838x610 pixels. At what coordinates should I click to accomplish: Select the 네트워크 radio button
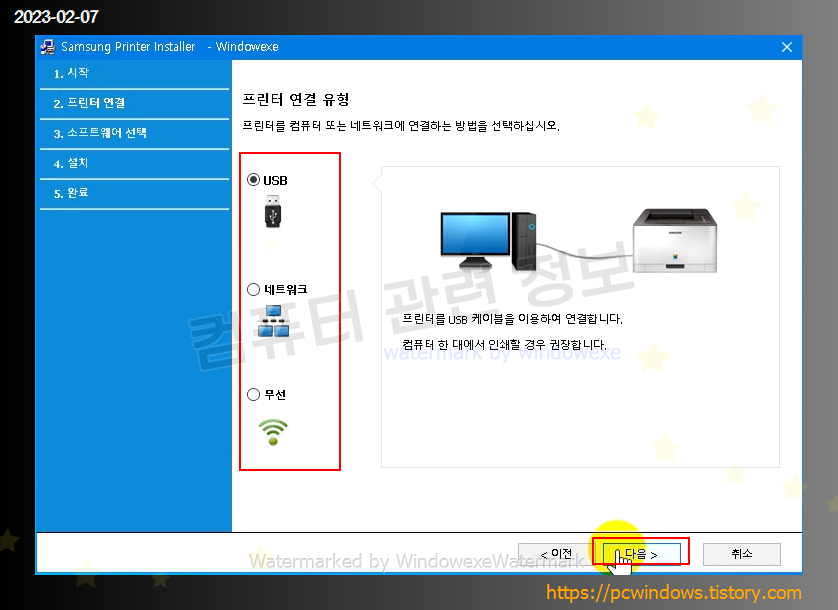tap(253, 290)
